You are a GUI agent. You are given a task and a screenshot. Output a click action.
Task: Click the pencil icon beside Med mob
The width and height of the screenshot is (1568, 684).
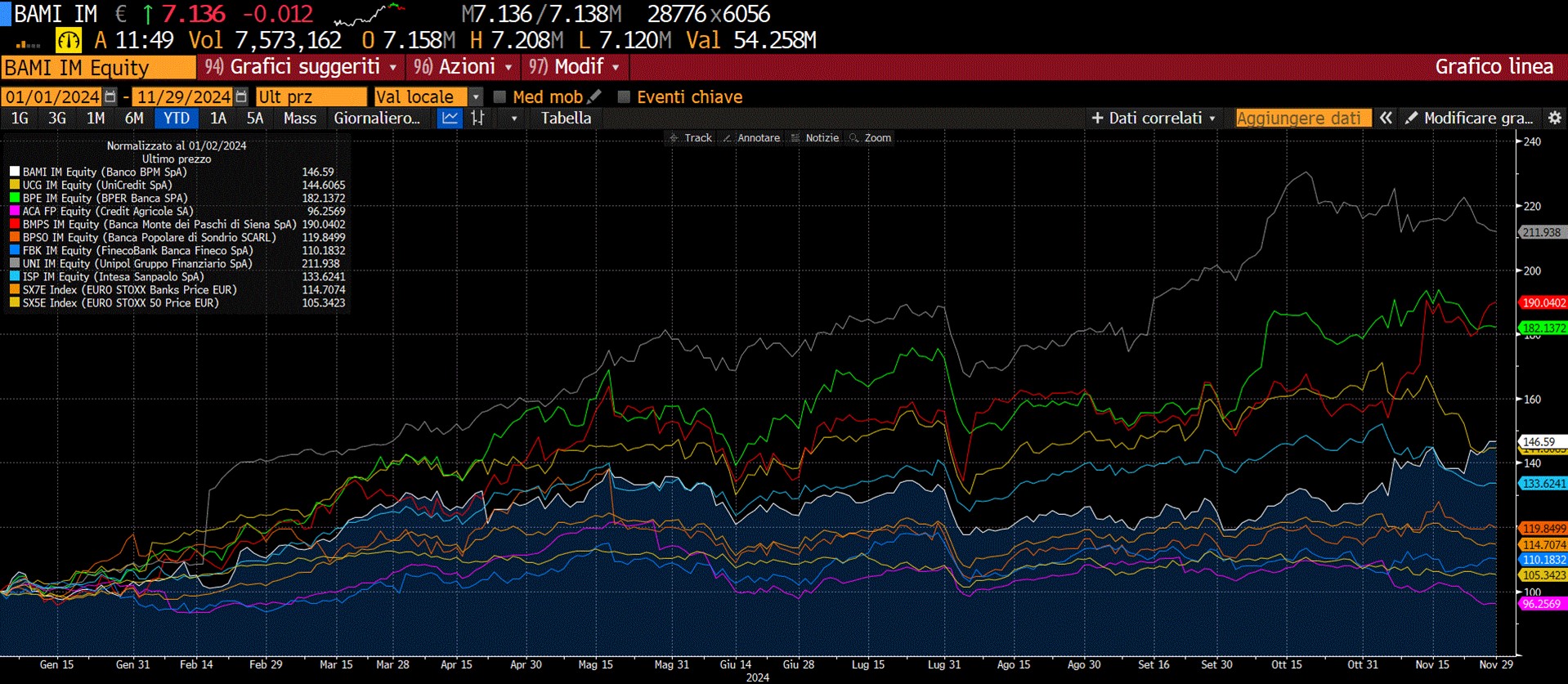(x=594, y=96)
